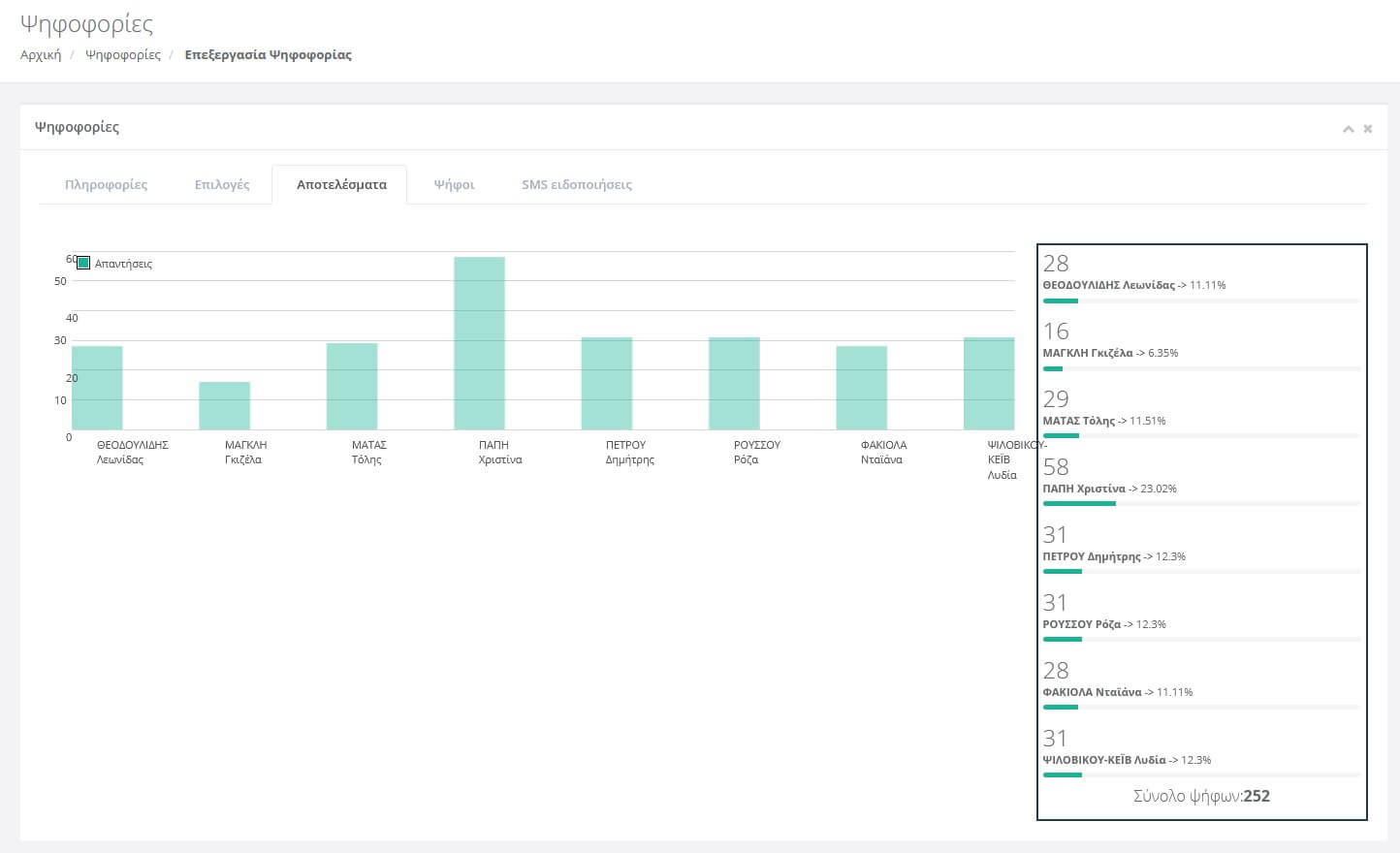Click the Σύνολο ψήφων total label

[x=1200, y=796]
